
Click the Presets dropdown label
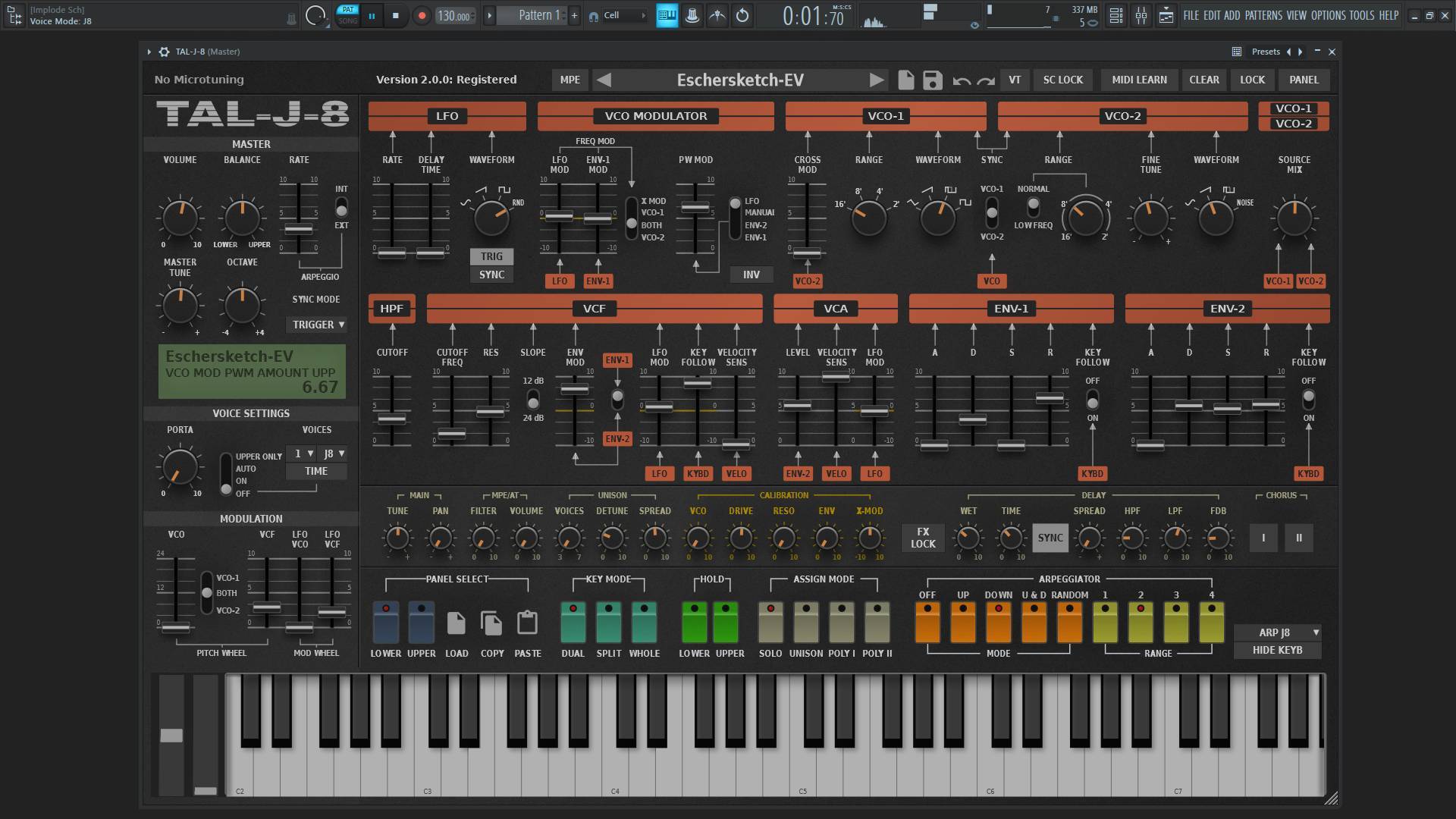pyautogui.click(x=1266, y=52)
